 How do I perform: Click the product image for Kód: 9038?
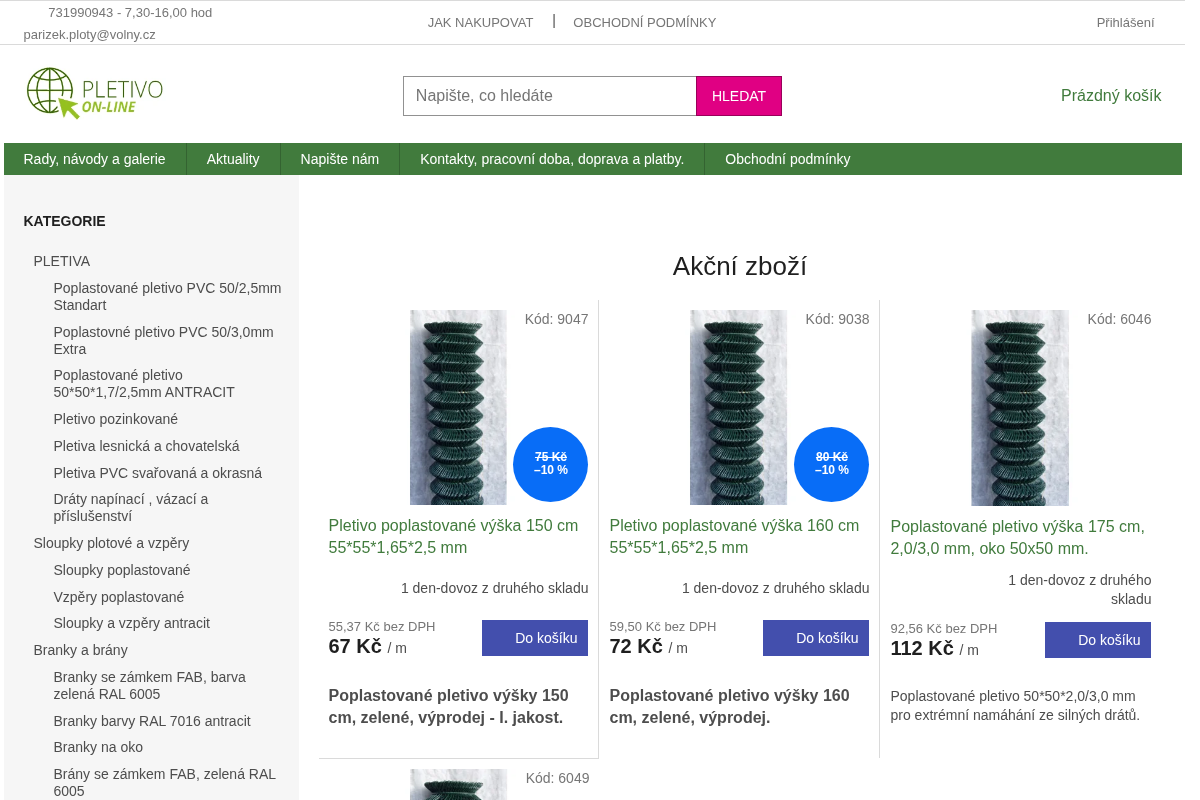point(738,407)
